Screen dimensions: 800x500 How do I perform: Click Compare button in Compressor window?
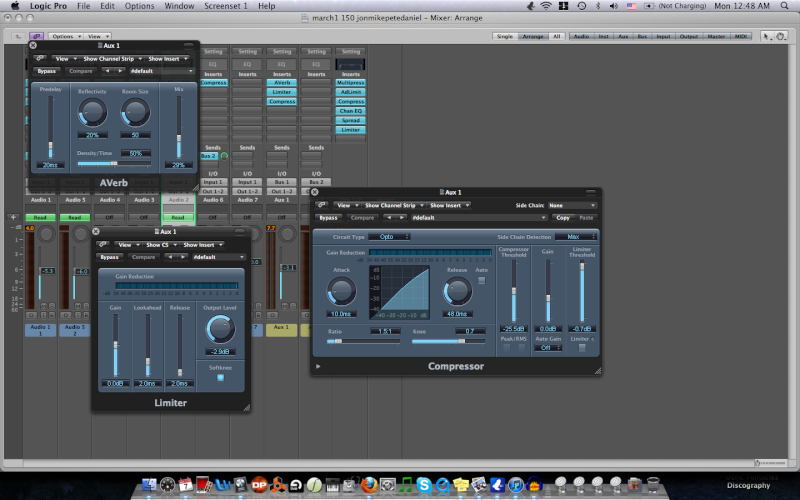click(363, 217)
